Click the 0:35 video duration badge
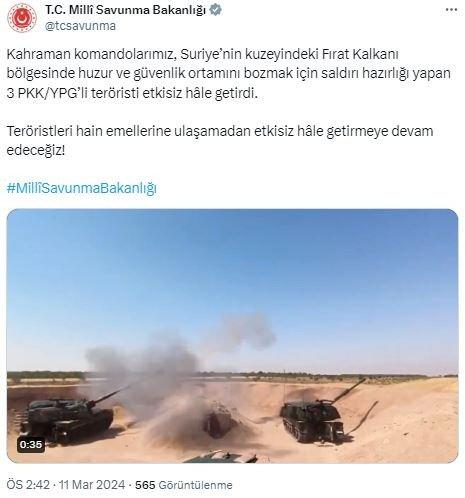 tap(31, 444)
